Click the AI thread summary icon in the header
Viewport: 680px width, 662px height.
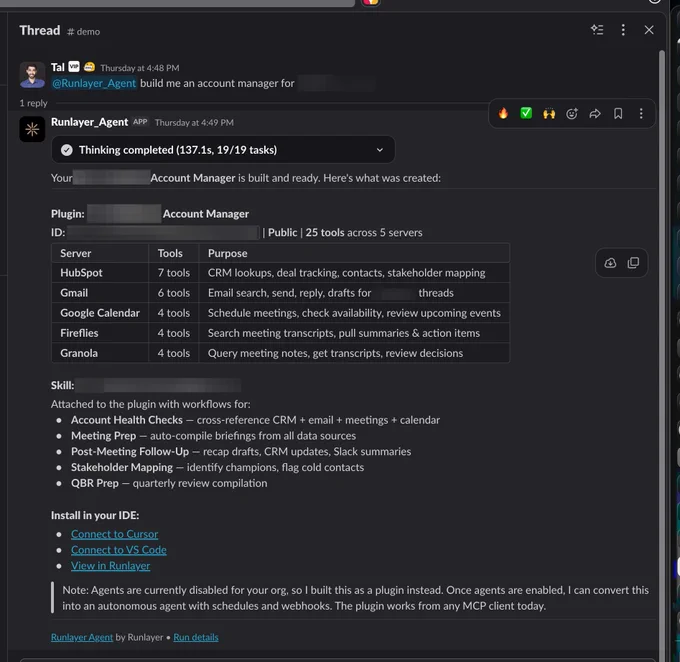tap(597, 30)
